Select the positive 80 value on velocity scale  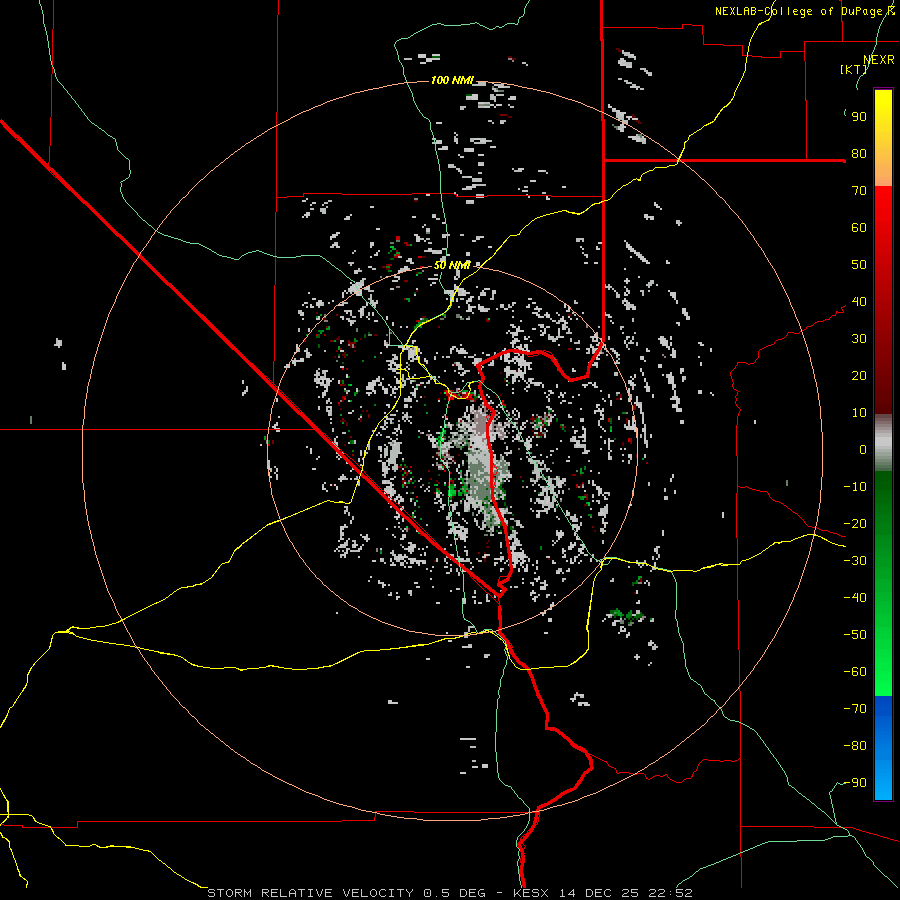(x=859, y=154)
